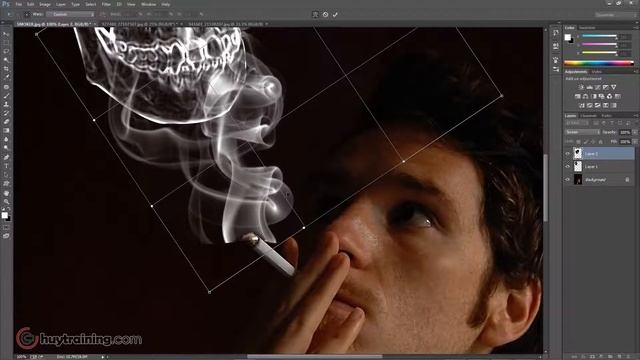The image size is (640, 360).
Task: Toggle between free transform and warp modes
Action: (x=315, y=14)
